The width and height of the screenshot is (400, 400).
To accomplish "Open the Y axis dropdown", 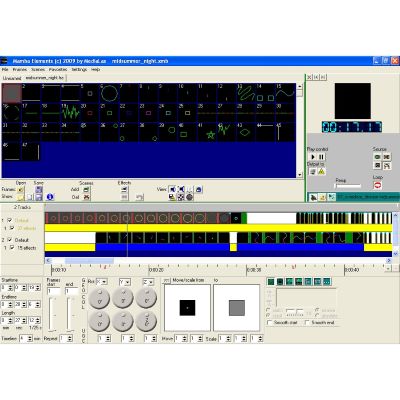I will (x=125, y=282).
